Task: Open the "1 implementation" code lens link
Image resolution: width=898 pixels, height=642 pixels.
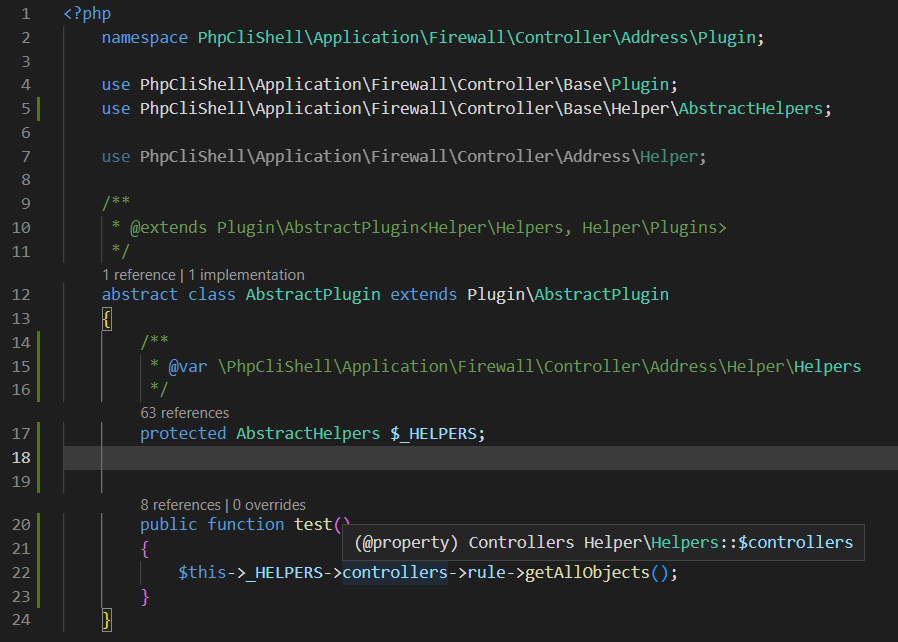Action: click(246, 274)
